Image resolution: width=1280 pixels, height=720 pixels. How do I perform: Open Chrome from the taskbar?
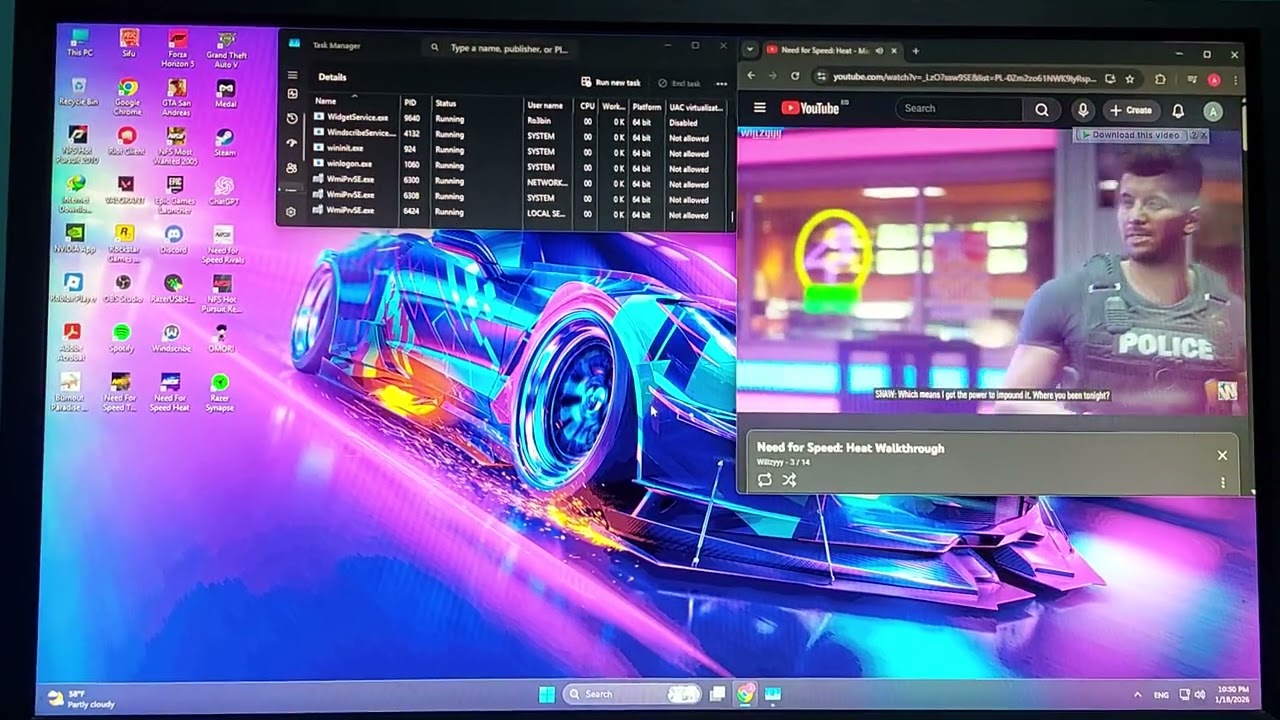tap(746, 694)
